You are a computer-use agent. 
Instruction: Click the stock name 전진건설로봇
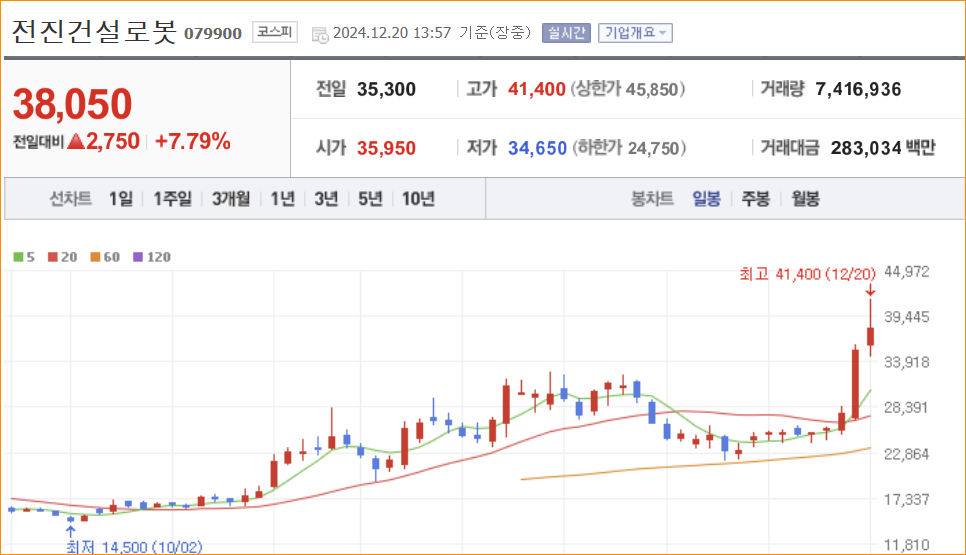(x=94, y=31)
